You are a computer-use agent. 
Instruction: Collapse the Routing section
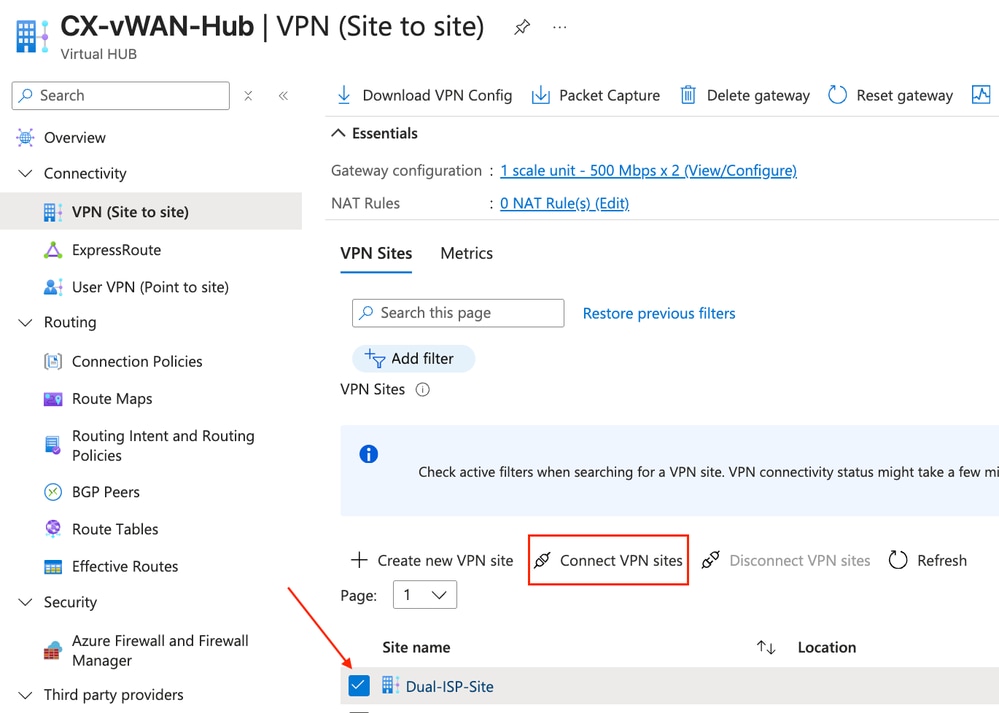25,322
